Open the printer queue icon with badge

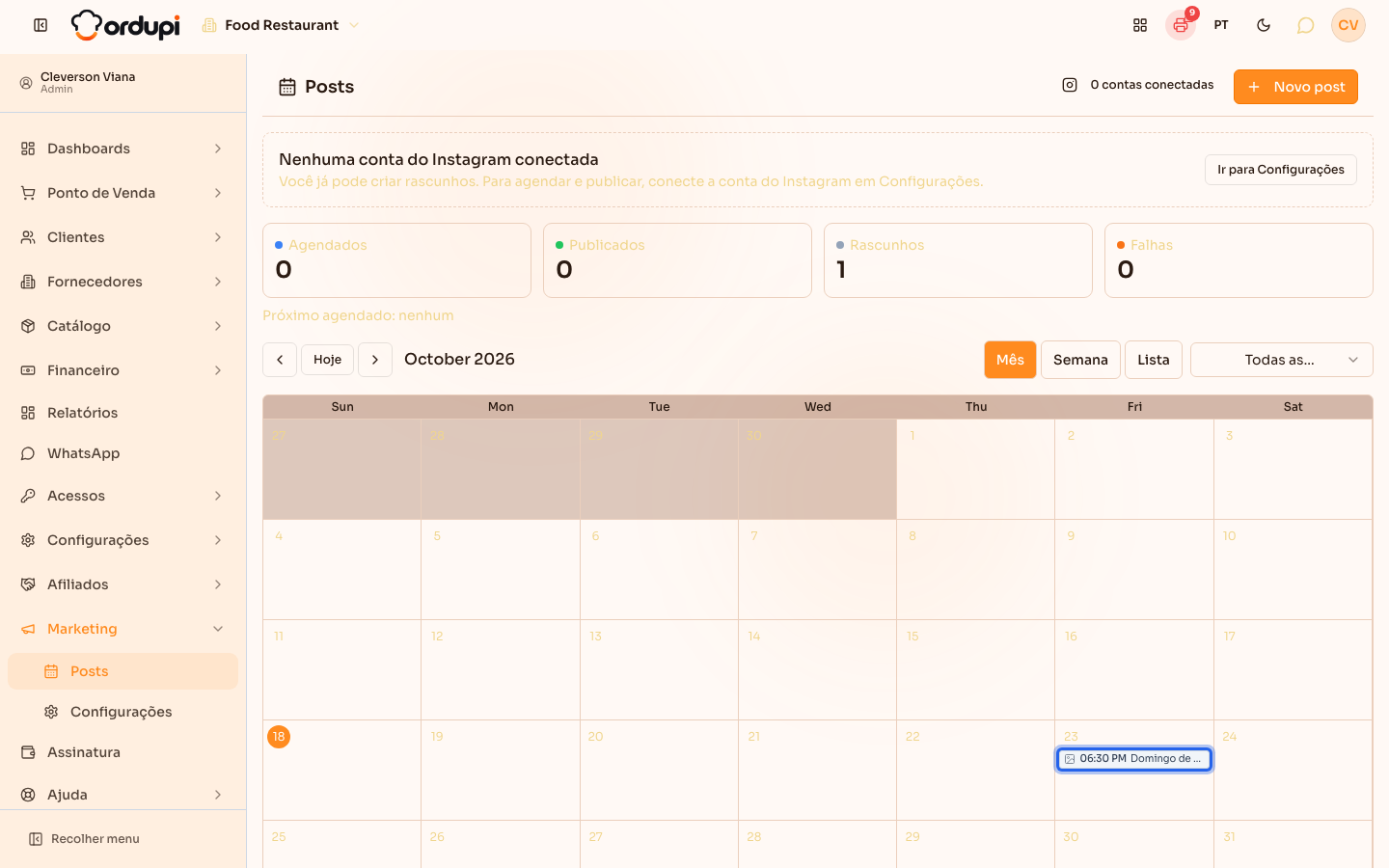pyautogui.click(x=1181, y=25)
